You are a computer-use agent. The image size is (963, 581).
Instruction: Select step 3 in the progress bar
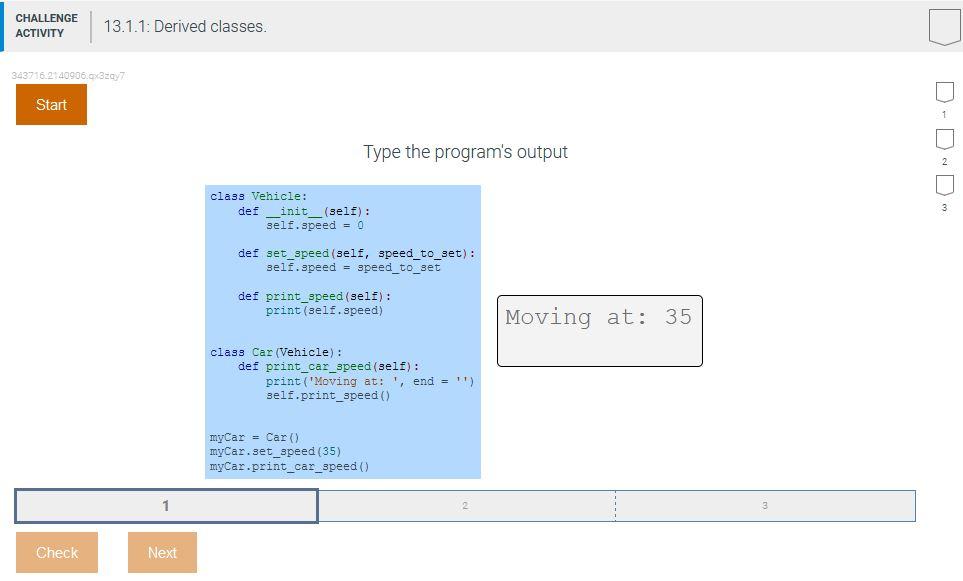765,505
